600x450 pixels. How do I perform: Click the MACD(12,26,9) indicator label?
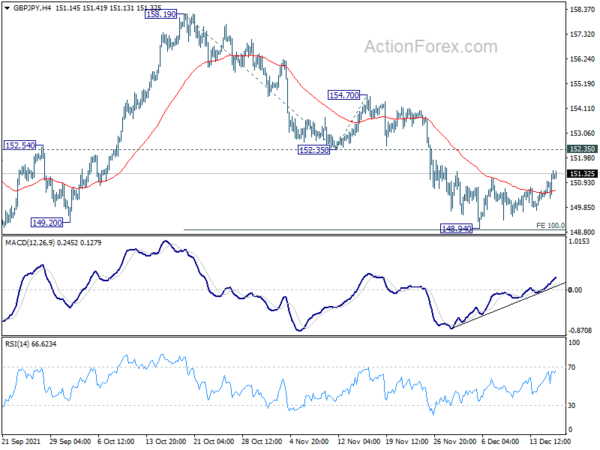pos(53,243)
